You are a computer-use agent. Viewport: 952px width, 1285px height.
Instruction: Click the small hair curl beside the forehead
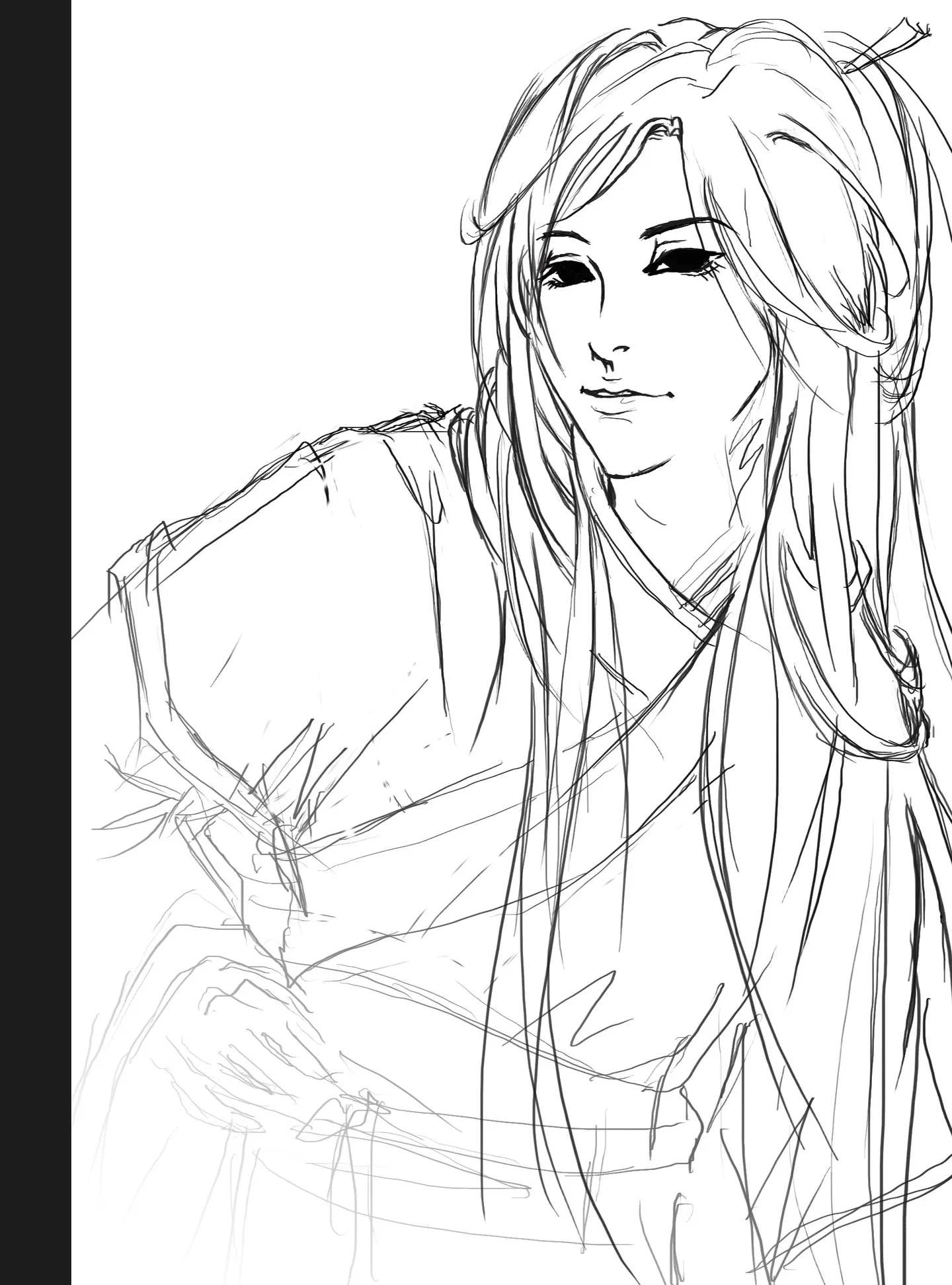471,217
